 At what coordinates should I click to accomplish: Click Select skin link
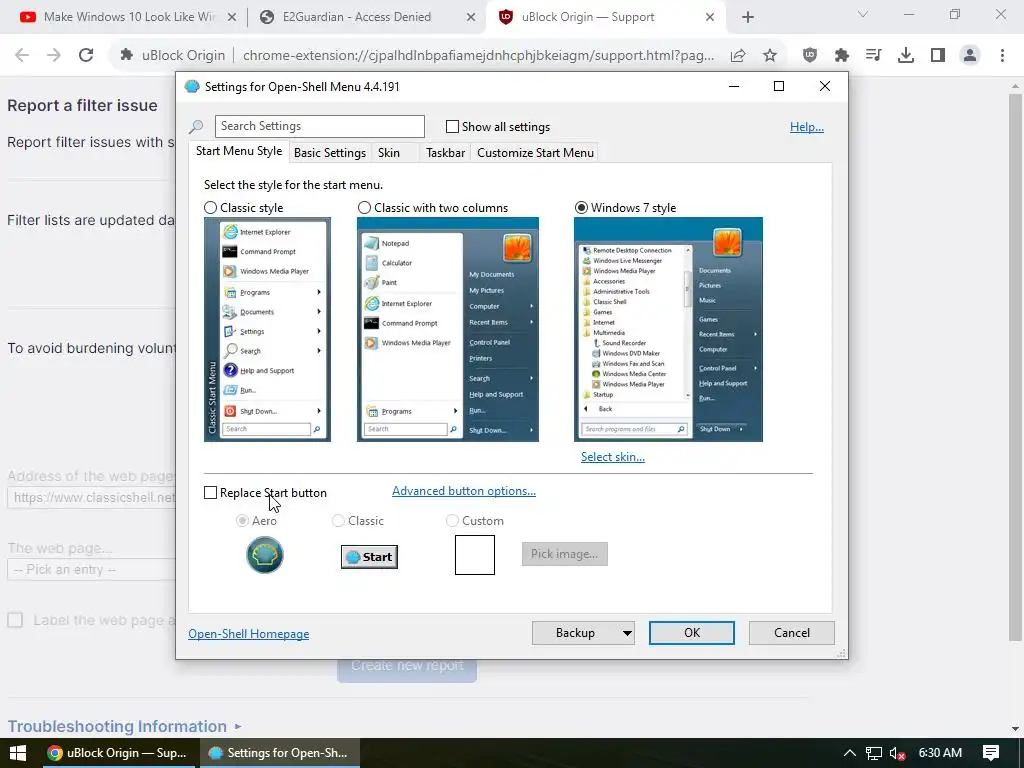(x=613, y=457)
